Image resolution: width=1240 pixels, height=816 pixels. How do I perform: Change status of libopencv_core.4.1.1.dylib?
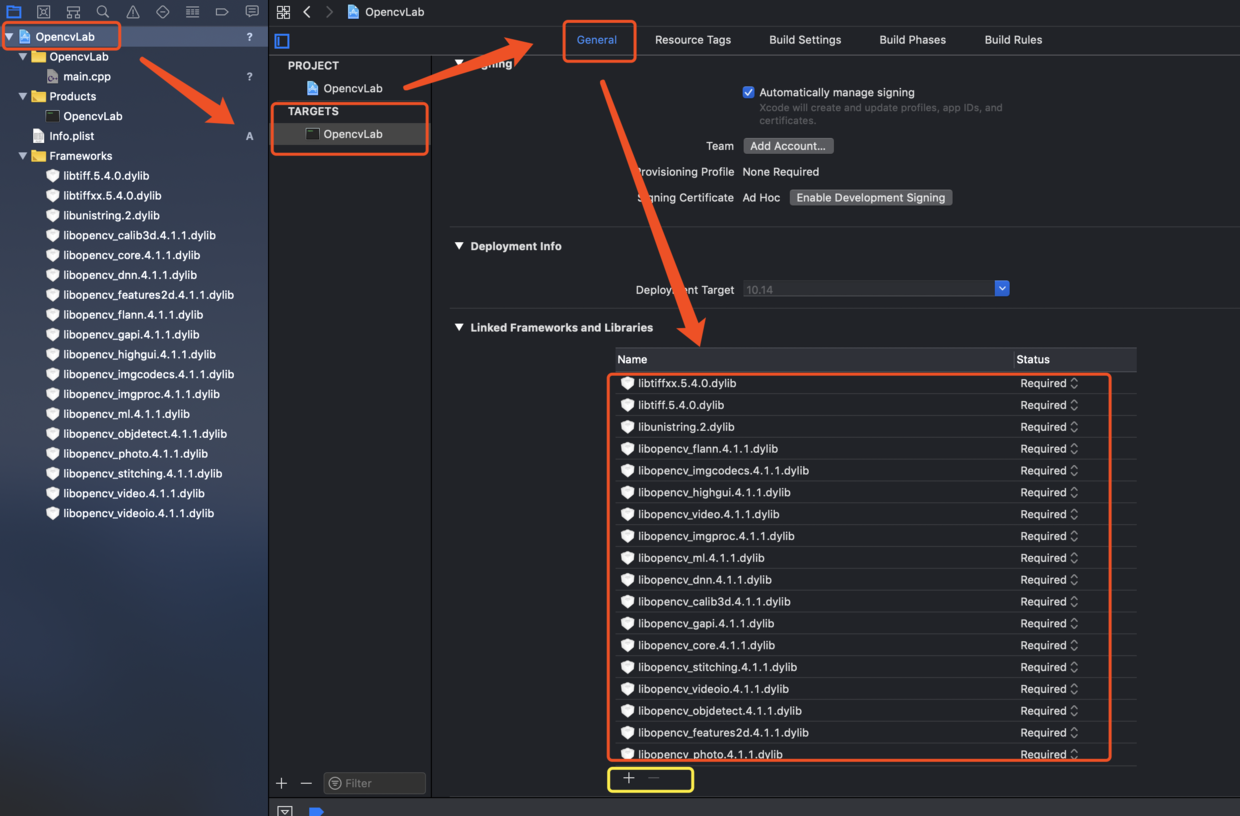click(1049, 645)
